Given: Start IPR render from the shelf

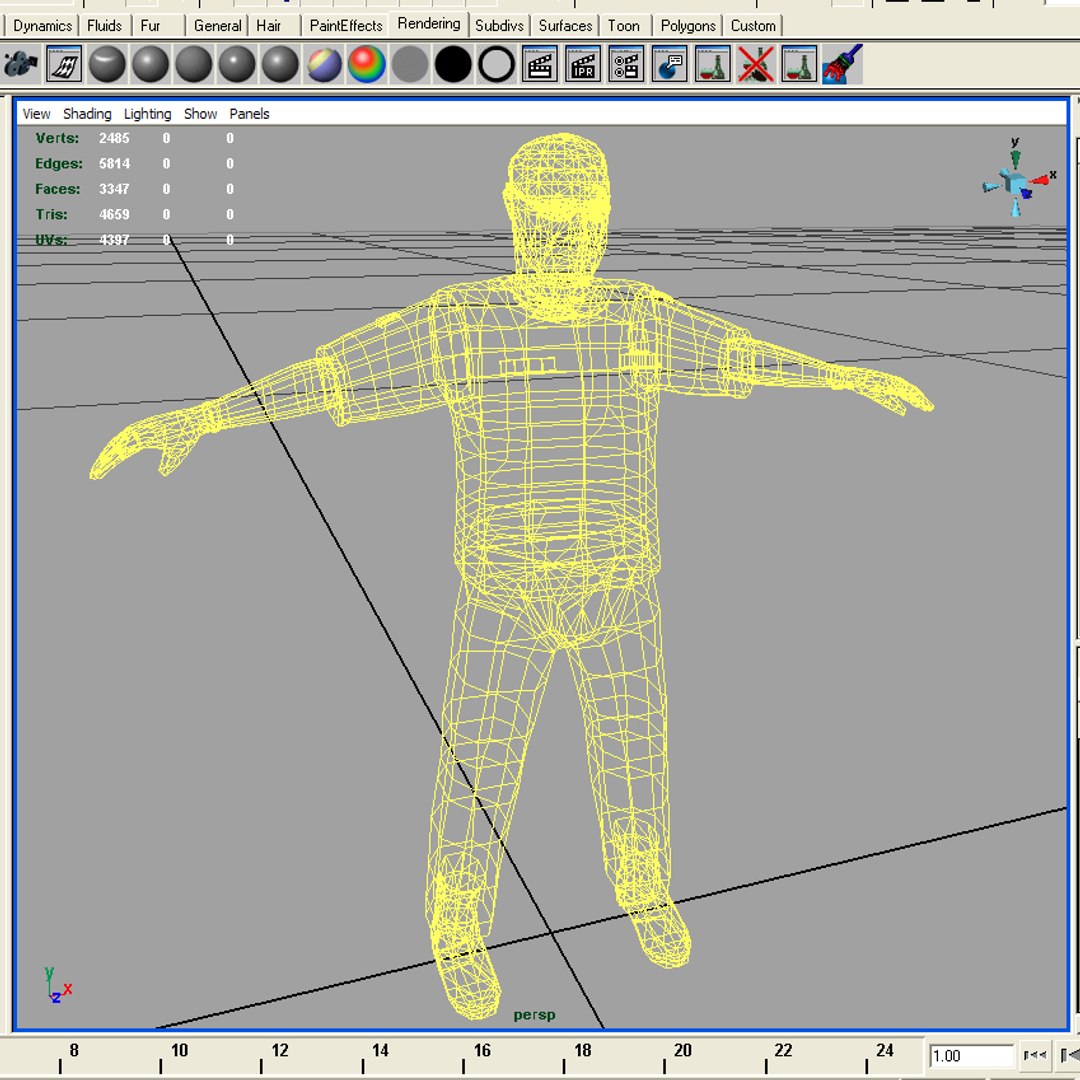Looking at the screenshot, I should coord(583,65).
